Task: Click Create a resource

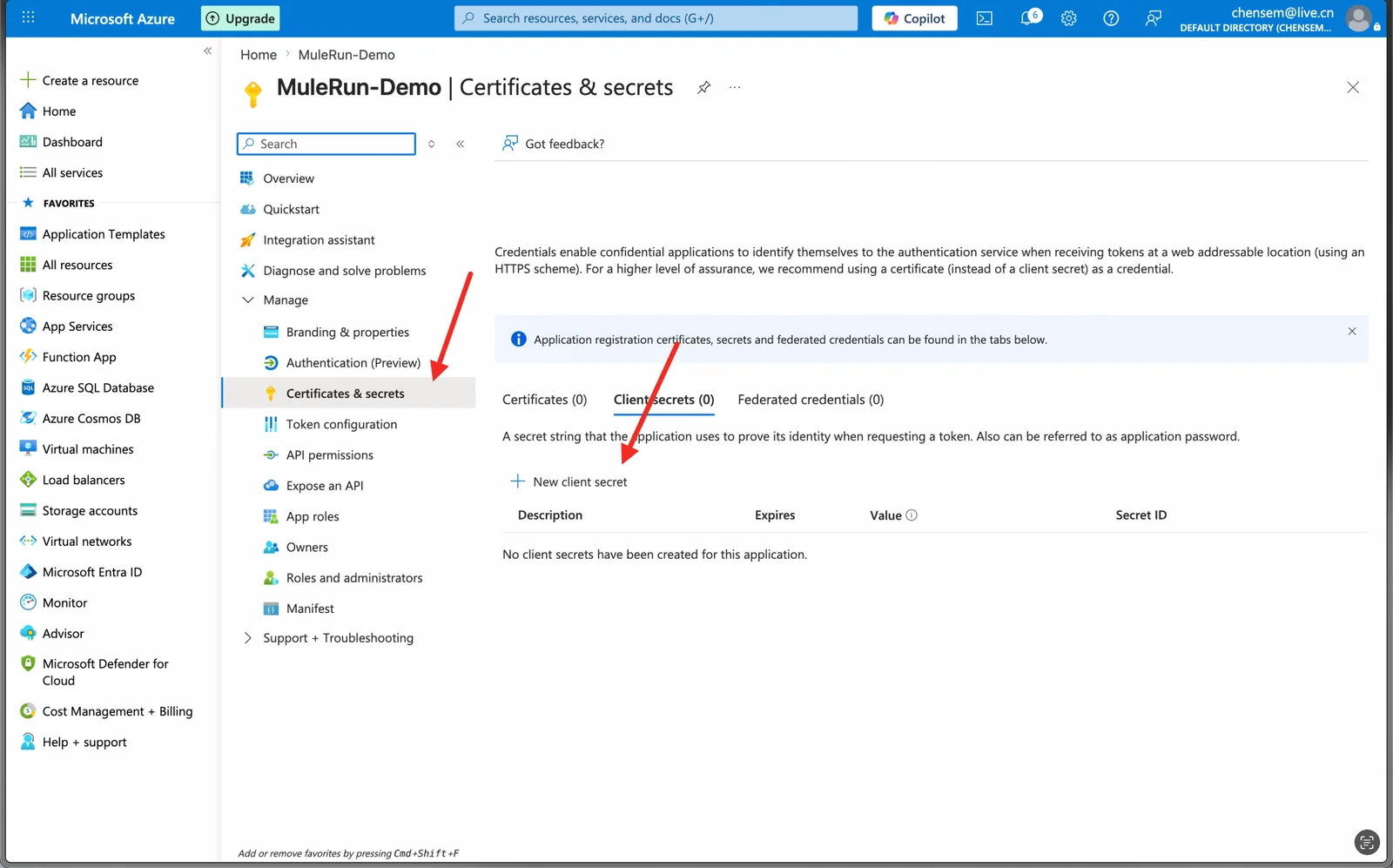Action: (x=91, y=81)
